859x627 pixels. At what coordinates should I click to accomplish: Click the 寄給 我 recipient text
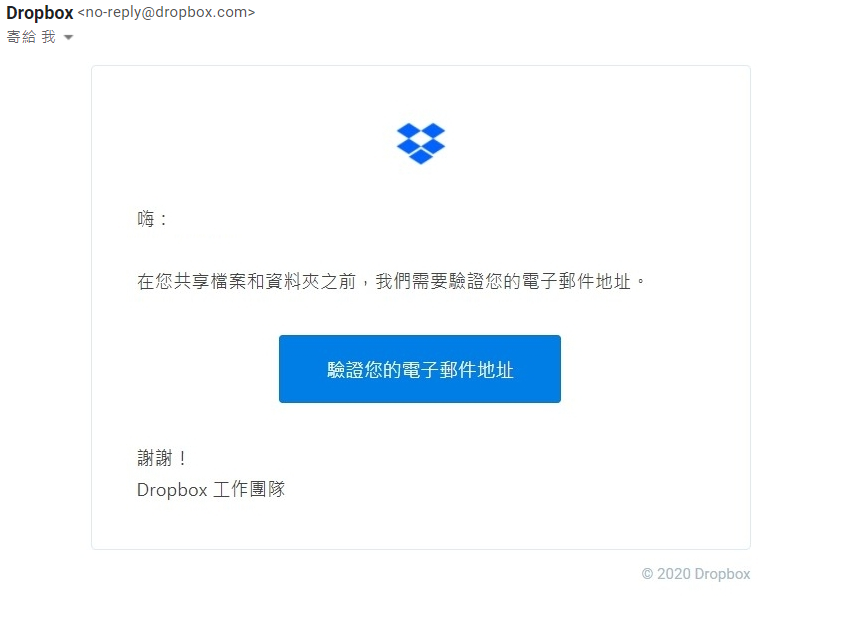[x=31, y=37]
